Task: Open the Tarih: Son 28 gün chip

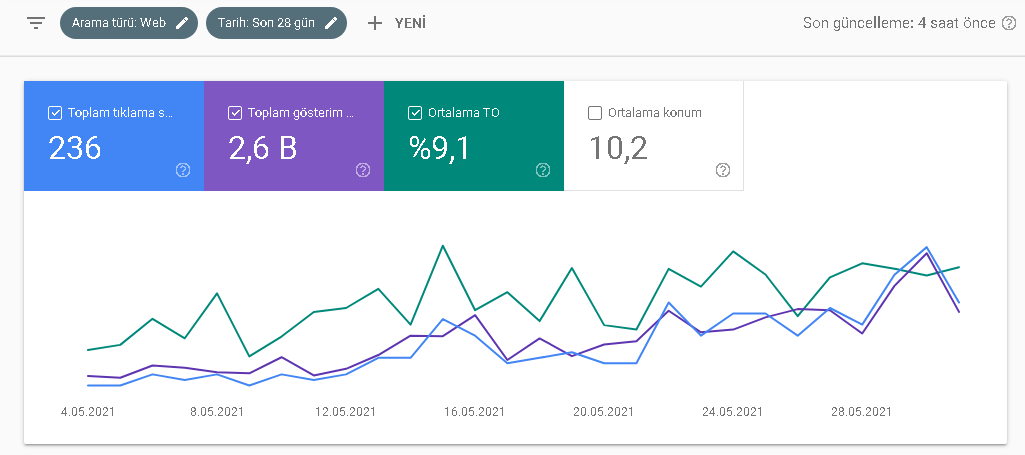Action: coord(277,23)
